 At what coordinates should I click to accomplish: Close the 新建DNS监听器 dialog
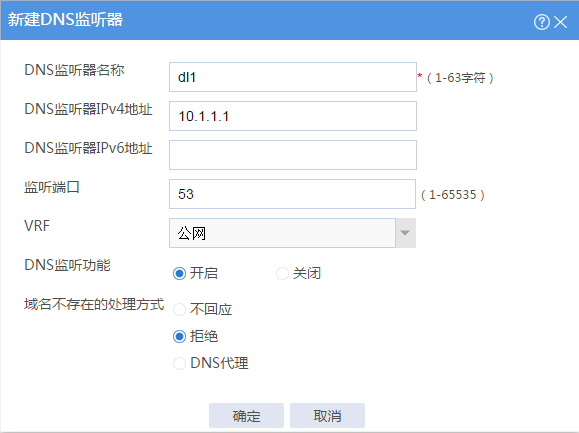click(561, 22)
